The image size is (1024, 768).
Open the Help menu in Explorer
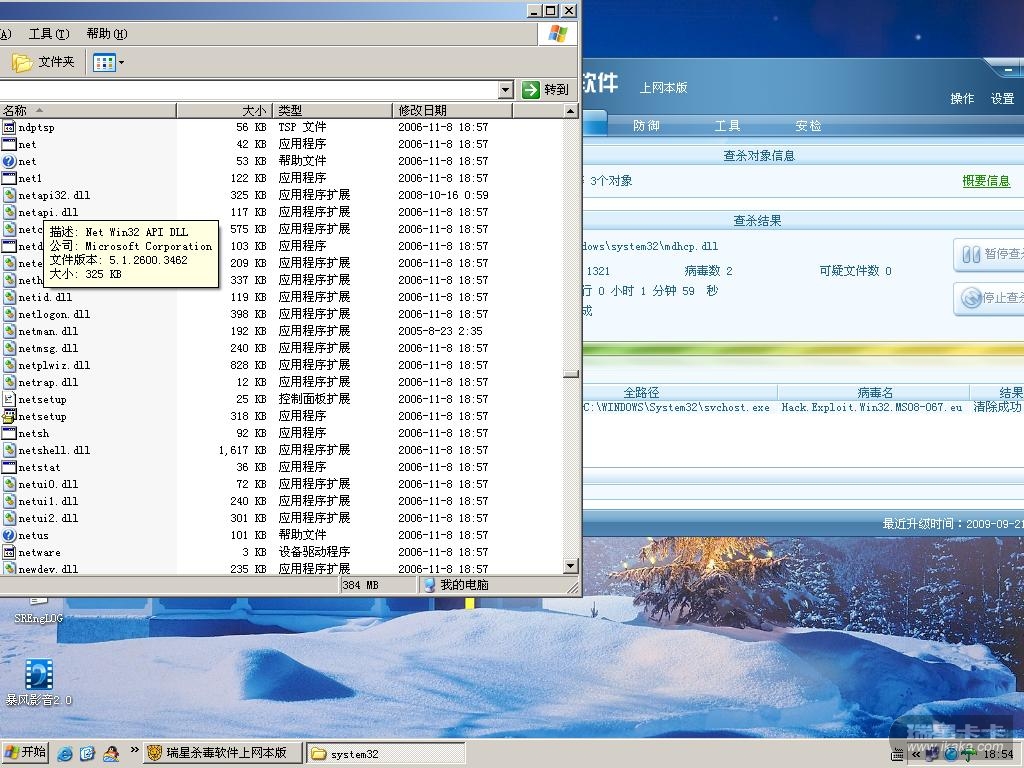(x=107, y=34)
